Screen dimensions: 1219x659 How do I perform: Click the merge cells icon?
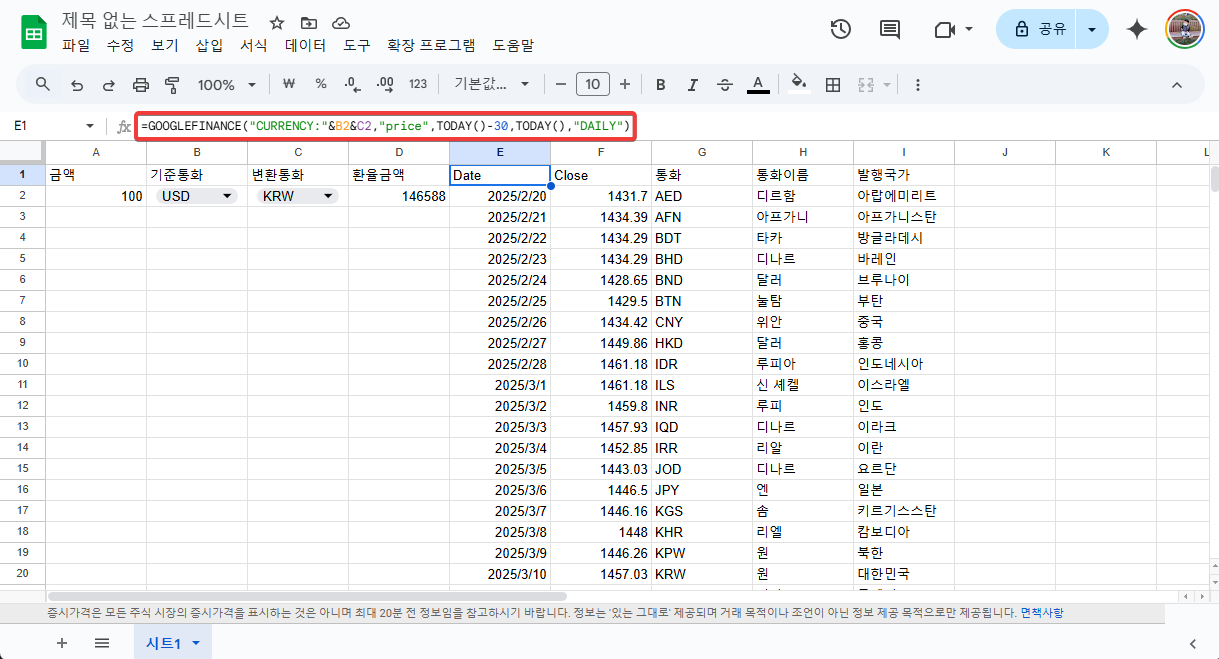[x=867, y=84]
